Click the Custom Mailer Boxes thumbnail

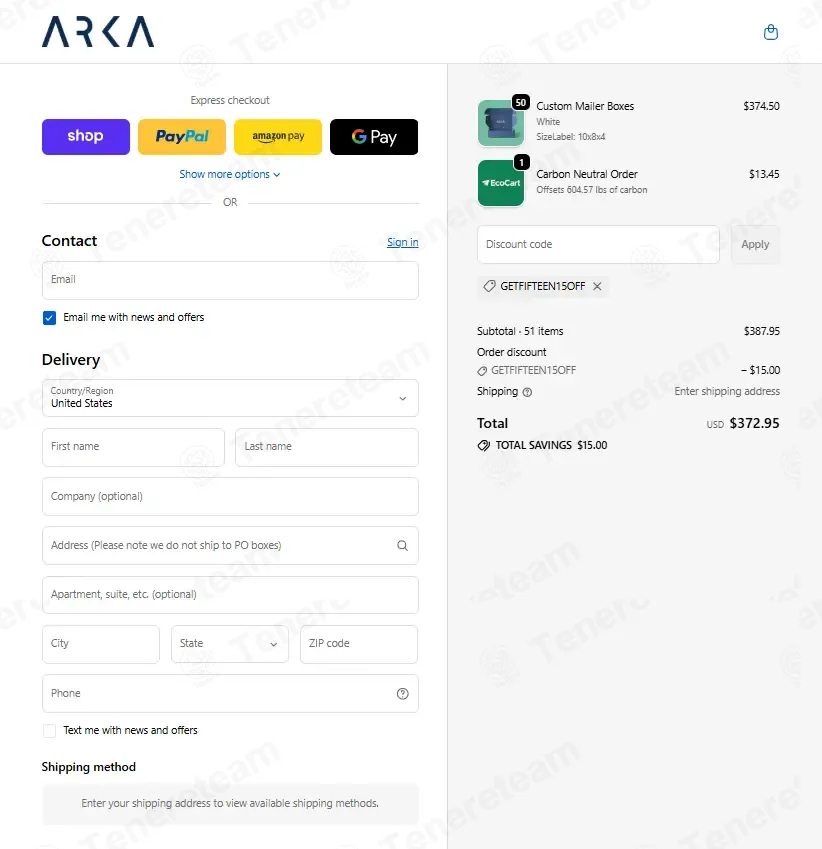[501, 123]
